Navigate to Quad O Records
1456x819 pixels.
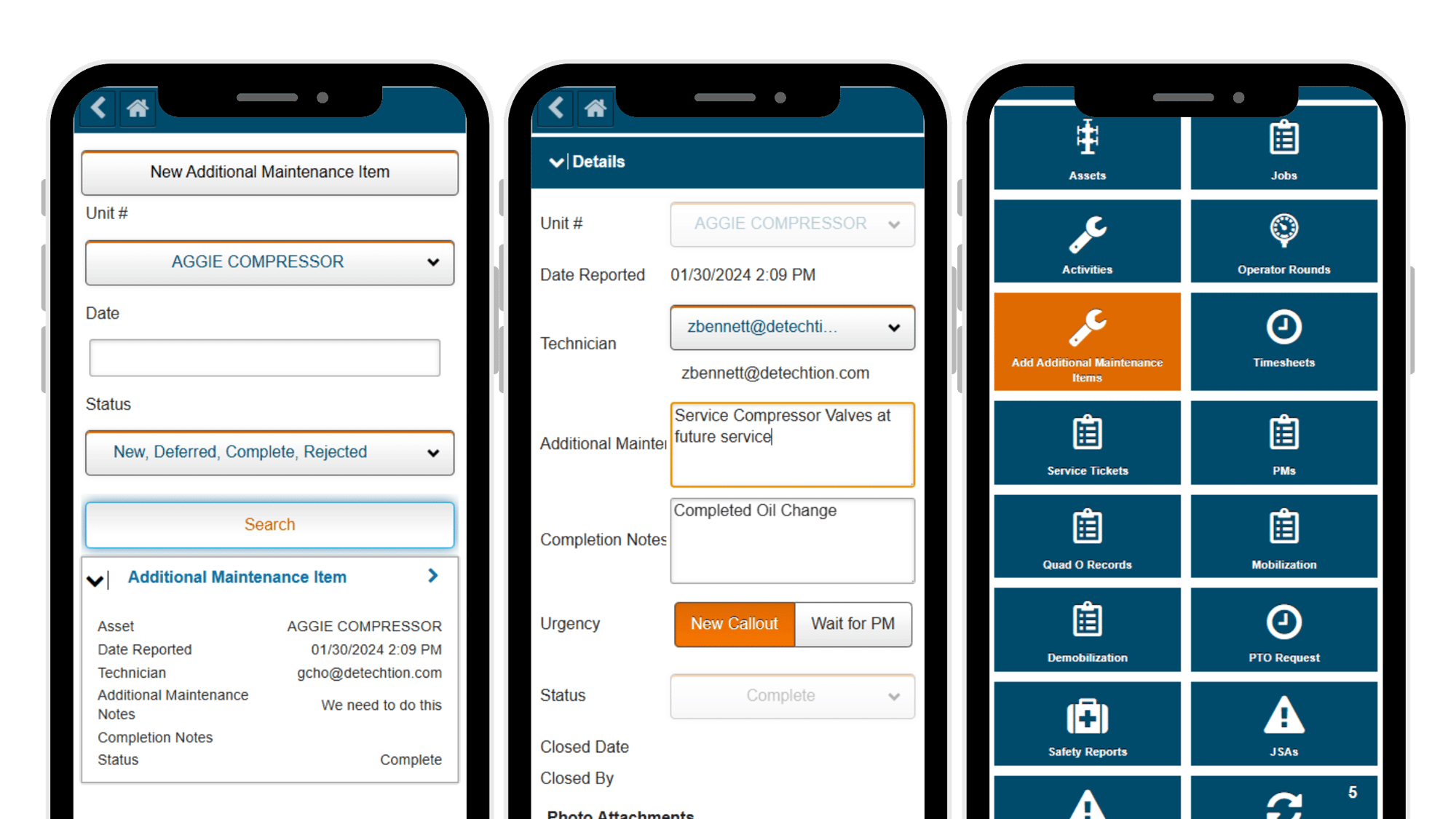1088,540
